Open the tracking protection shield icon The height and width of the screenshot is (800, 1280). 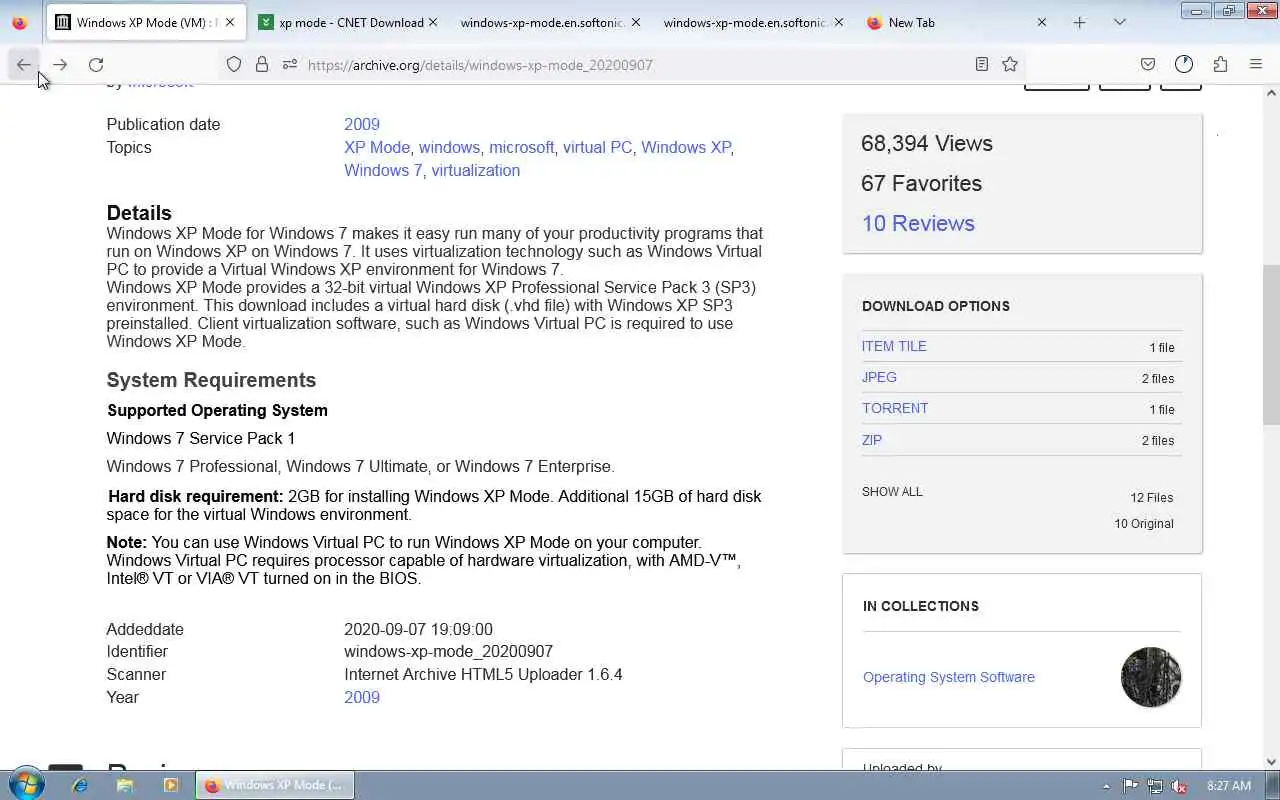(234, 64)
